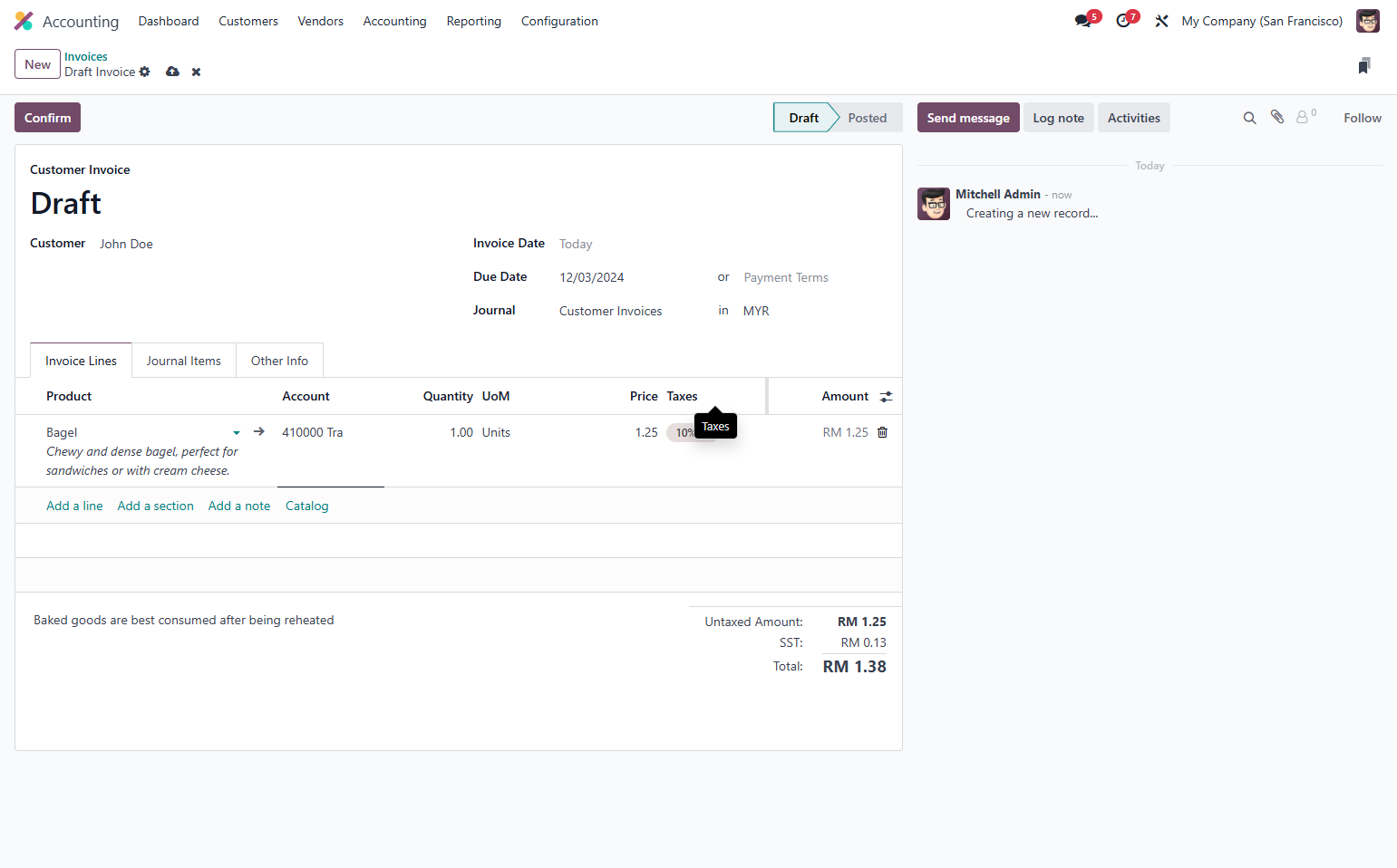Open the Configuration menu
The image size is (1397, 868).
pos(559,21)
